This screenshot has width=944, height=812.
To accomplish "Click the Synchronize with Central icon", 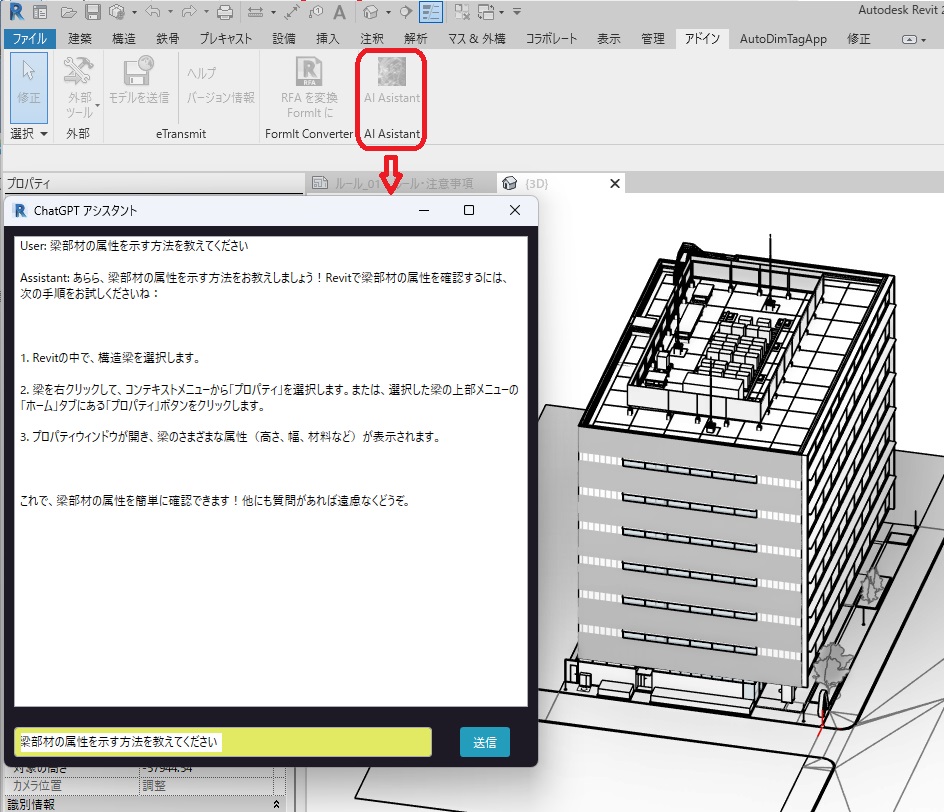I will click(117, 12).
